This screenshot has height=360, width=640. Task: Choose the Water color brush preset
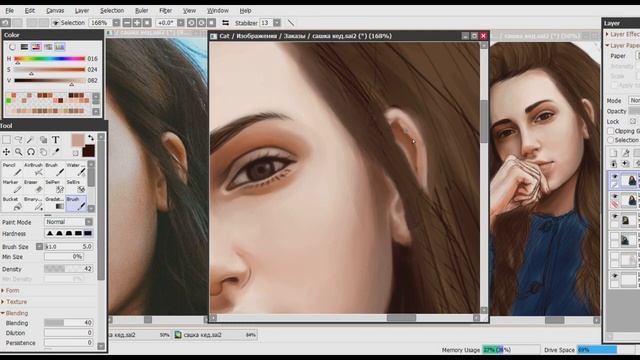(76, 169)
